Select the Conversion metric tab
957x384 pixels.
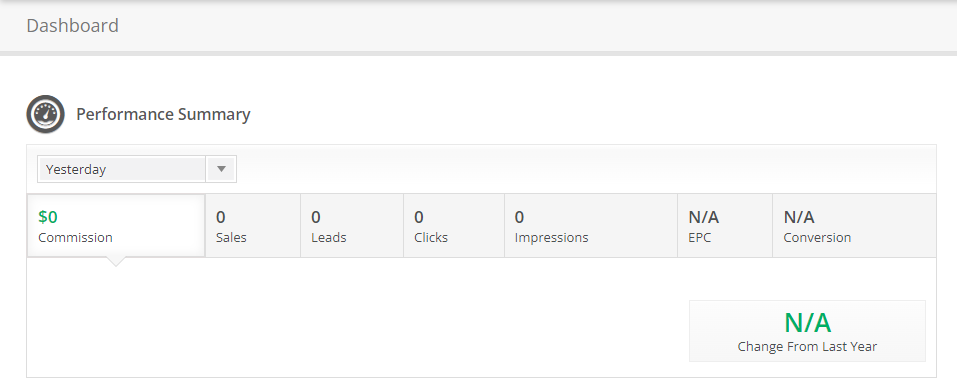coord(854,226)
